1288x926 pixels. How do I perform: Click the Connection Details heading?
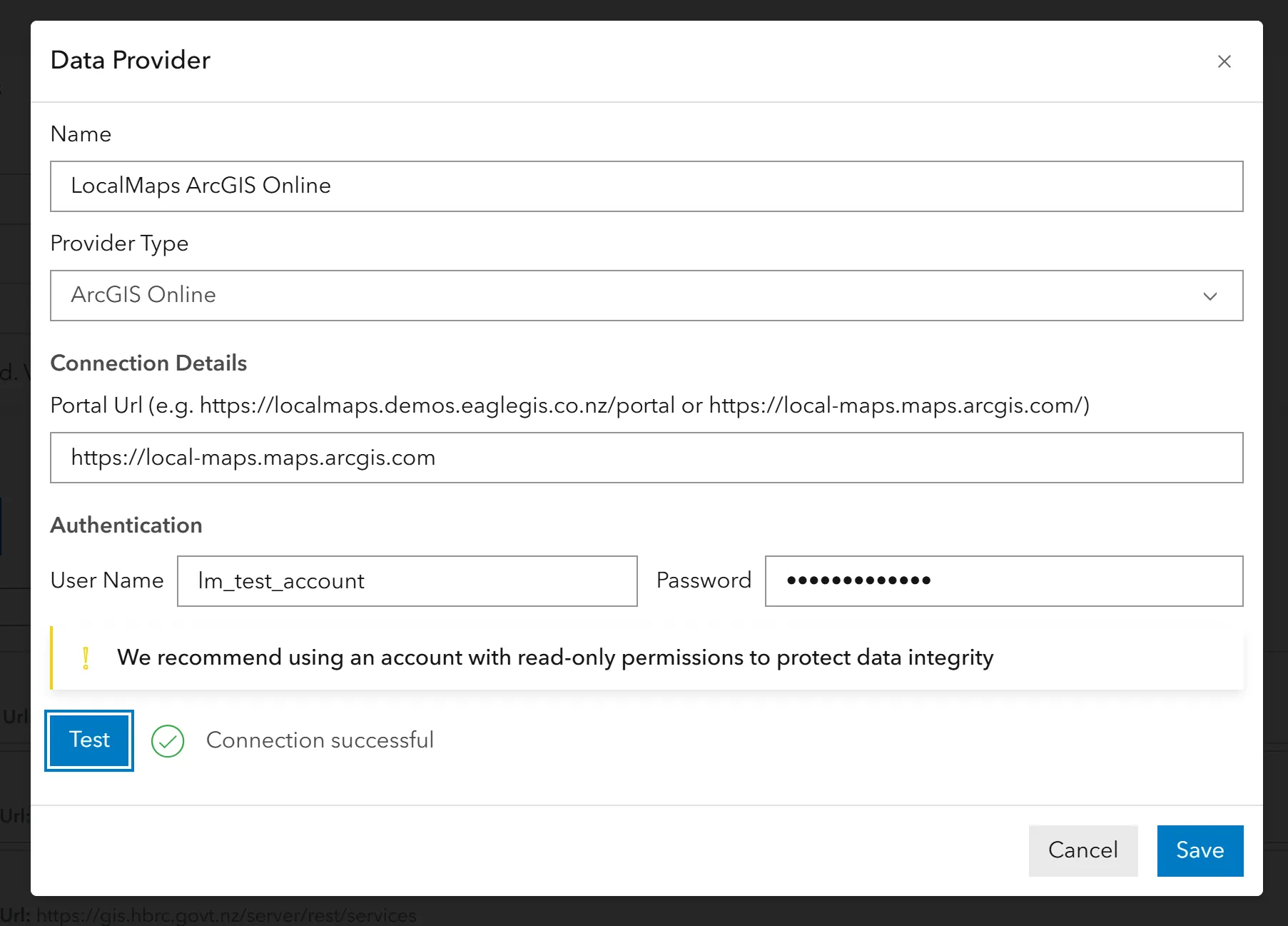point(148,363)
